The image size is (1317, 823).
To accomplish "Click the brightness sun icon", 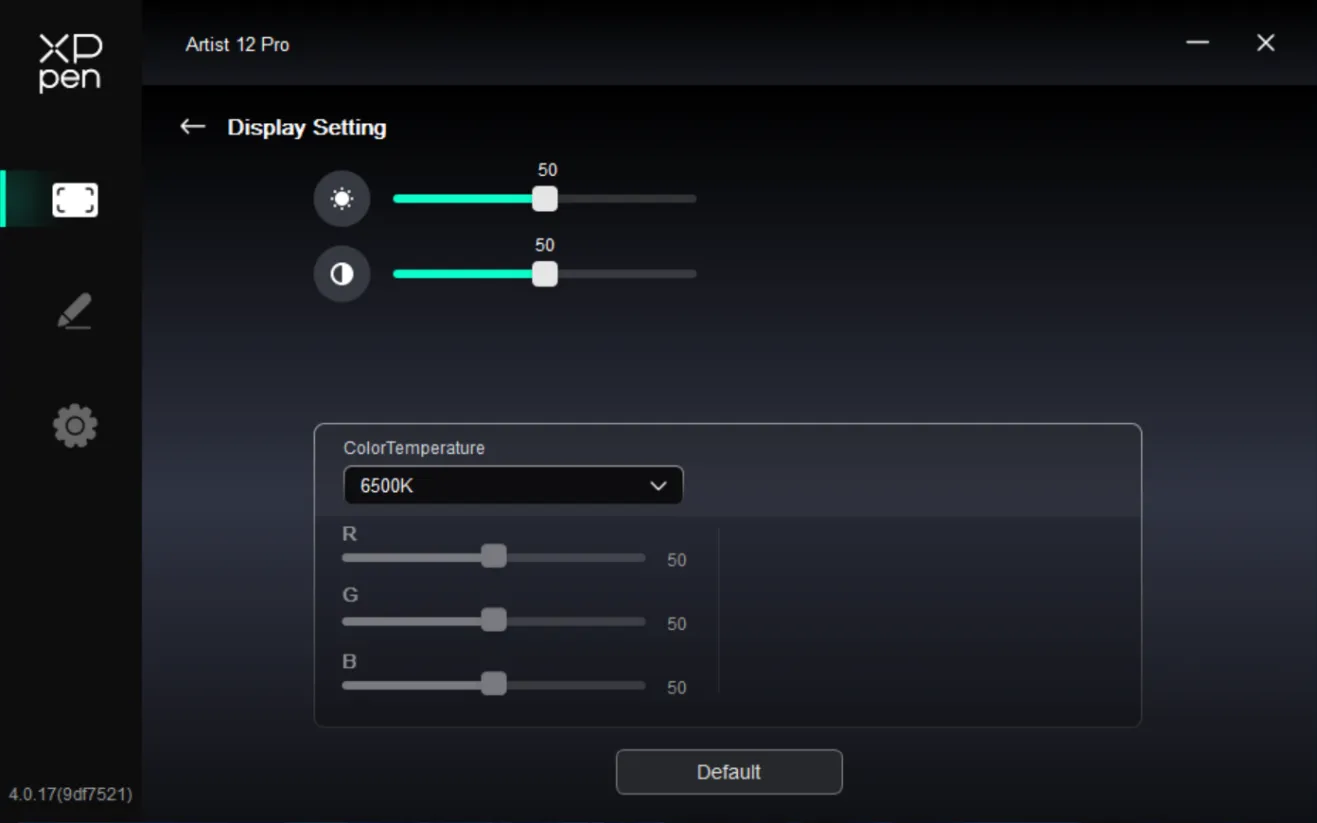I will (342, 199).
